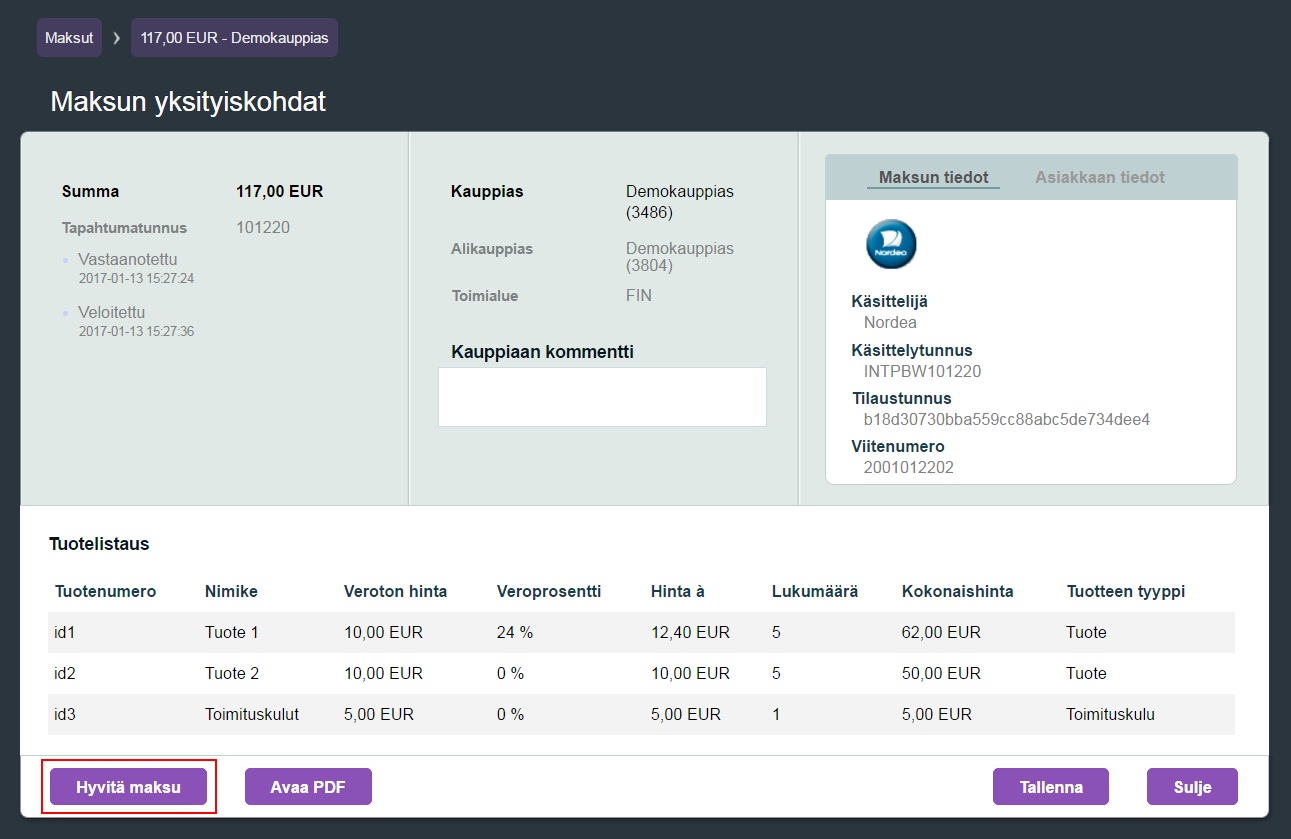This screenshot has height=839, width=1291.
Task: Click the Veroton hinta column header
Action: 395,592
